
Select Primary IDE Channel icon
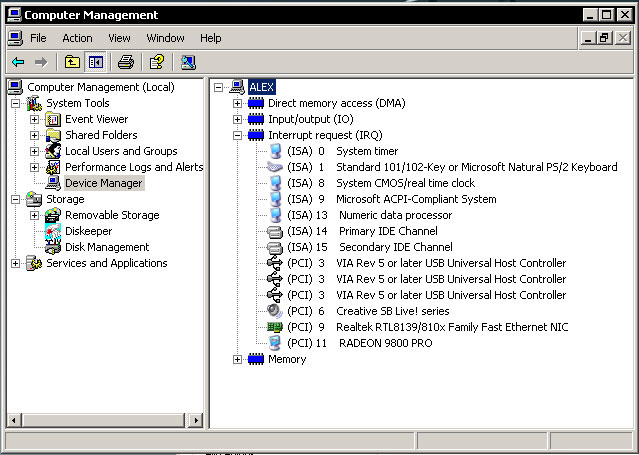(275, 232)
